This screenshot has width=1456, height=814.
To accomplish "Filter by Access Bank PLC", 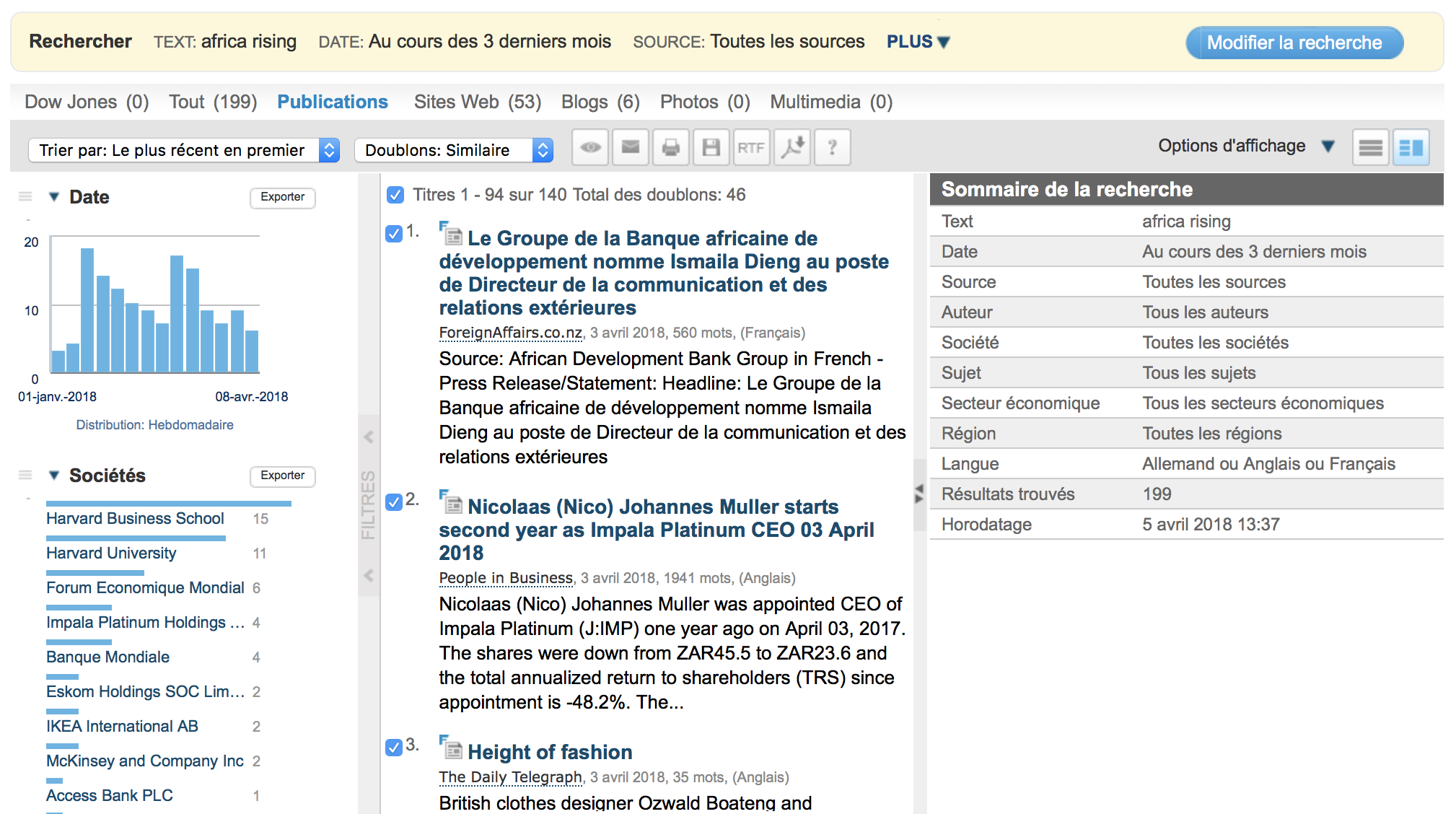I will pos(110,795).
